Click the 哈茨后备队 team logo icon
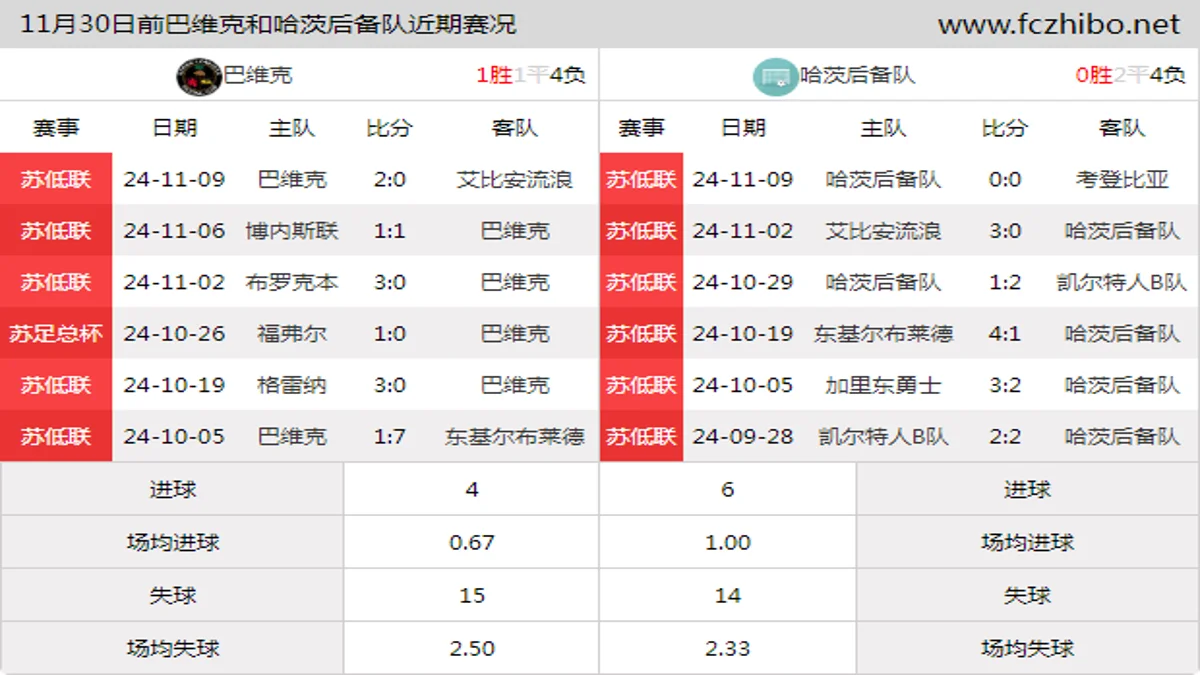 point(775,76)
